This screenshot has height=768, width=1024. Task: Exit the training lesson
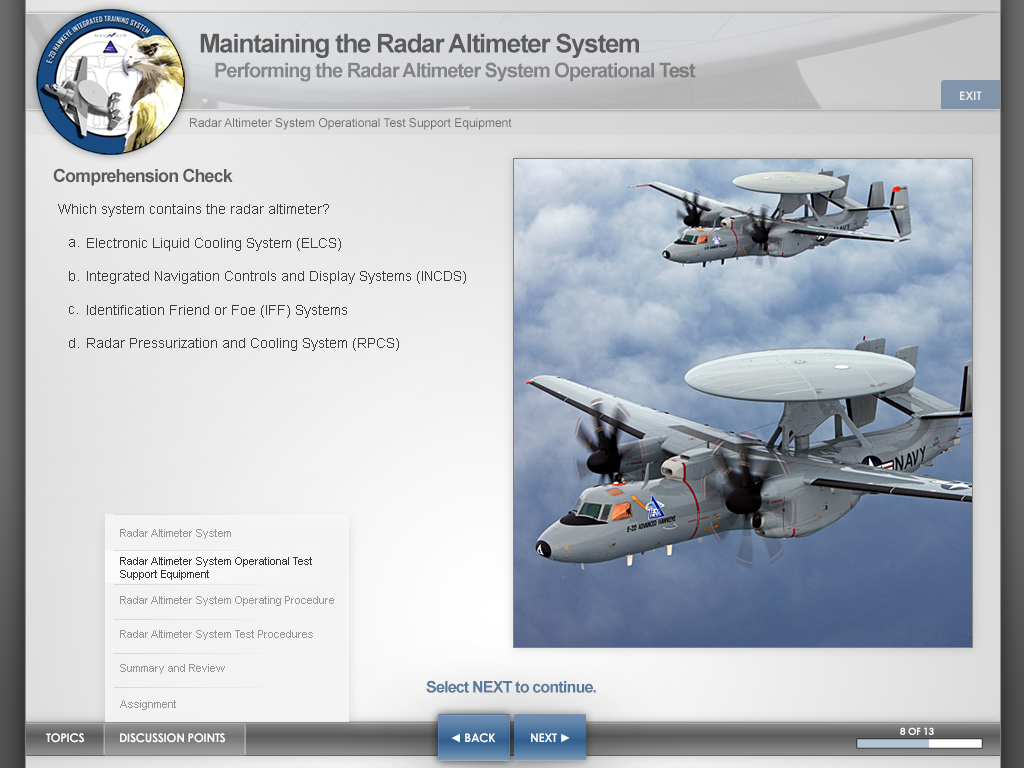tap(970, 96)
